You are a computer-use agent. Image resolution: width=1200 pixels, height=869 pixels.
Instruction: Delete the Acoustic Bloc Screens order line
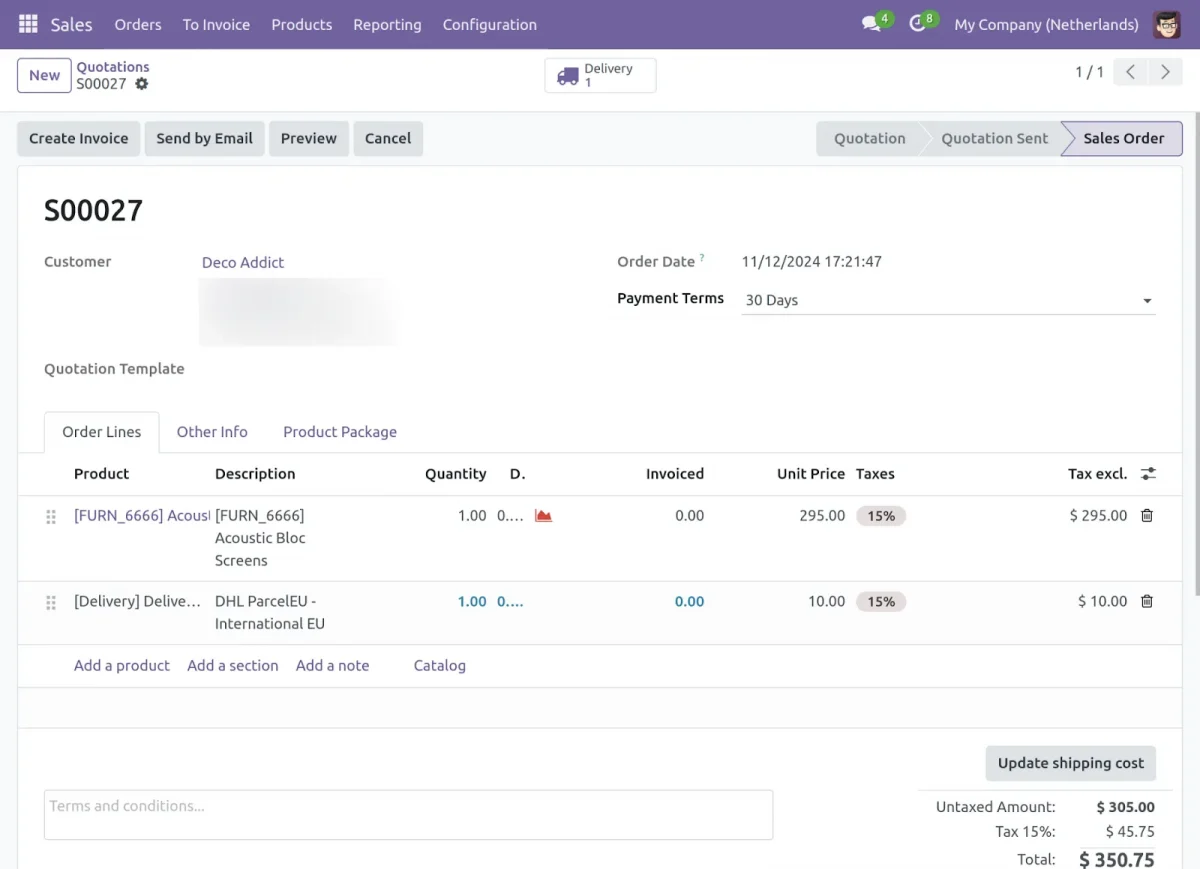point(1147,516)
